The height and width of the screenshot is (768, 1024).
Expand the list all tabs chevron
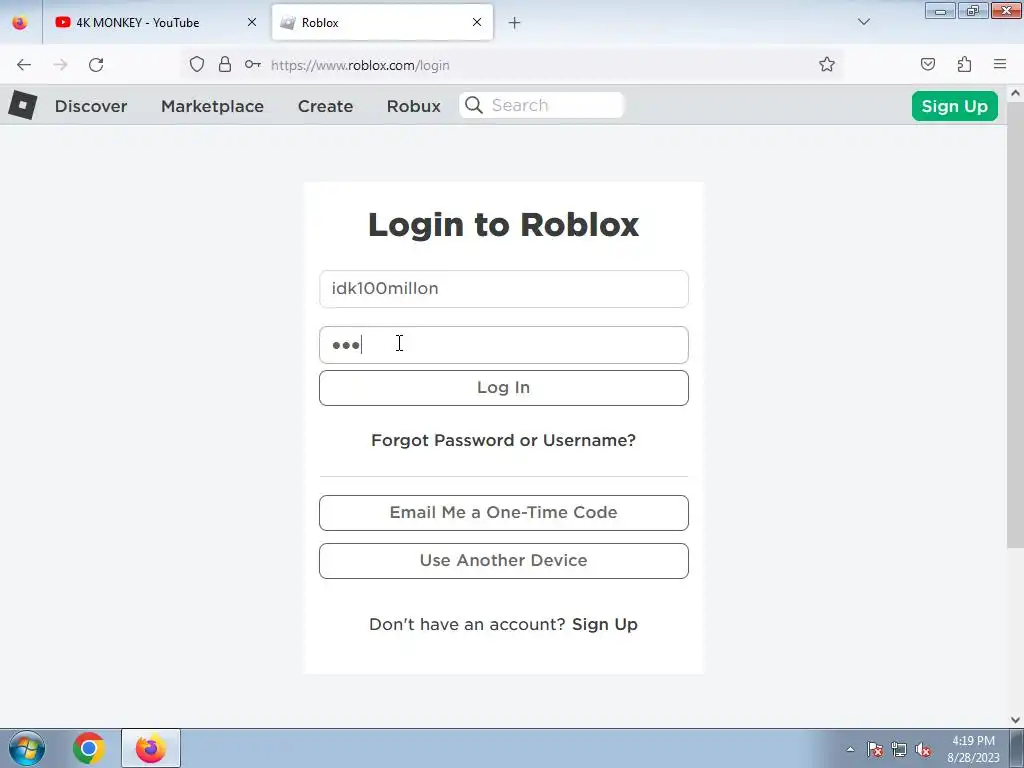pyautogui.click(x=864, y=22)
